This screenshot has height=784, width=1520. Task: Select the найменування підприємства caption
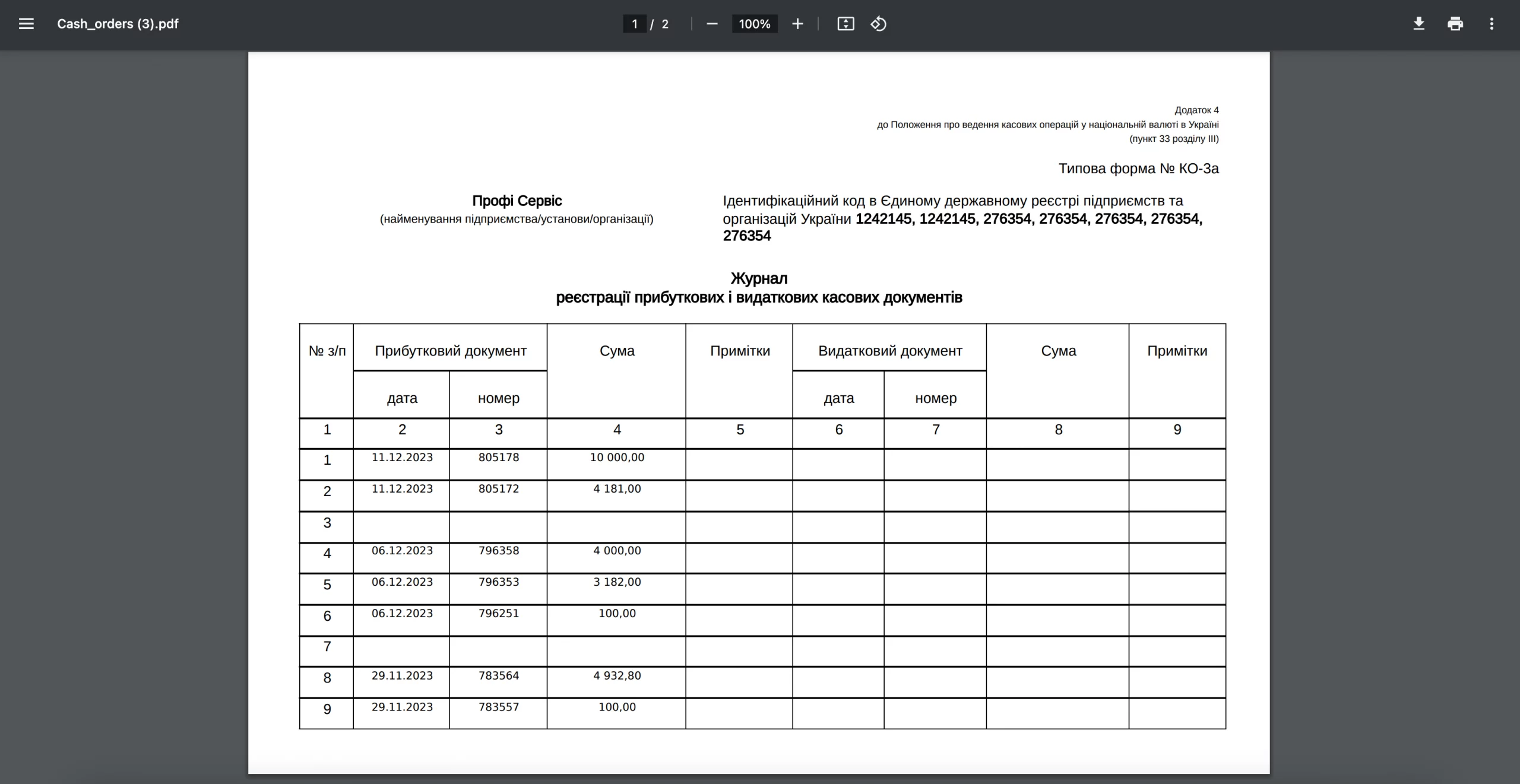517,219
